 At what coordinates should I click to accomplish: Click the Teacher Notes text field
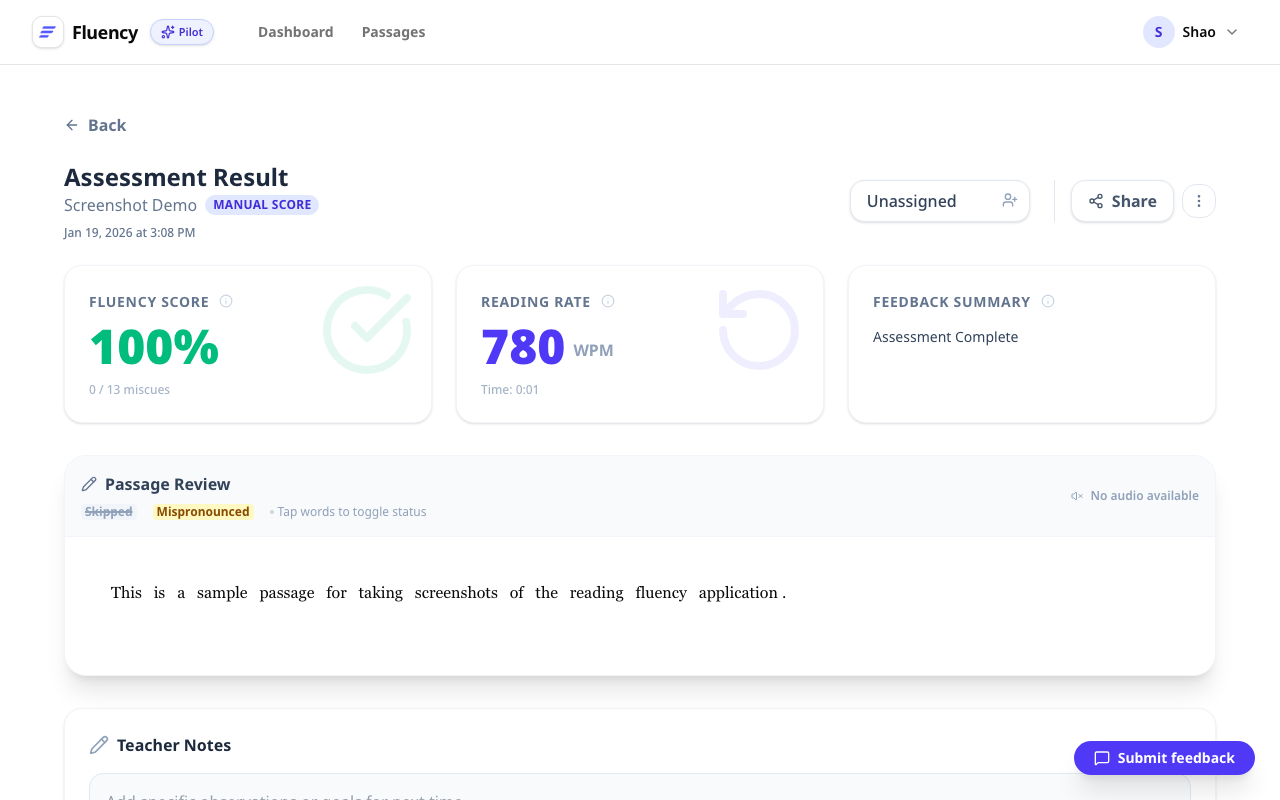[640, 790]
